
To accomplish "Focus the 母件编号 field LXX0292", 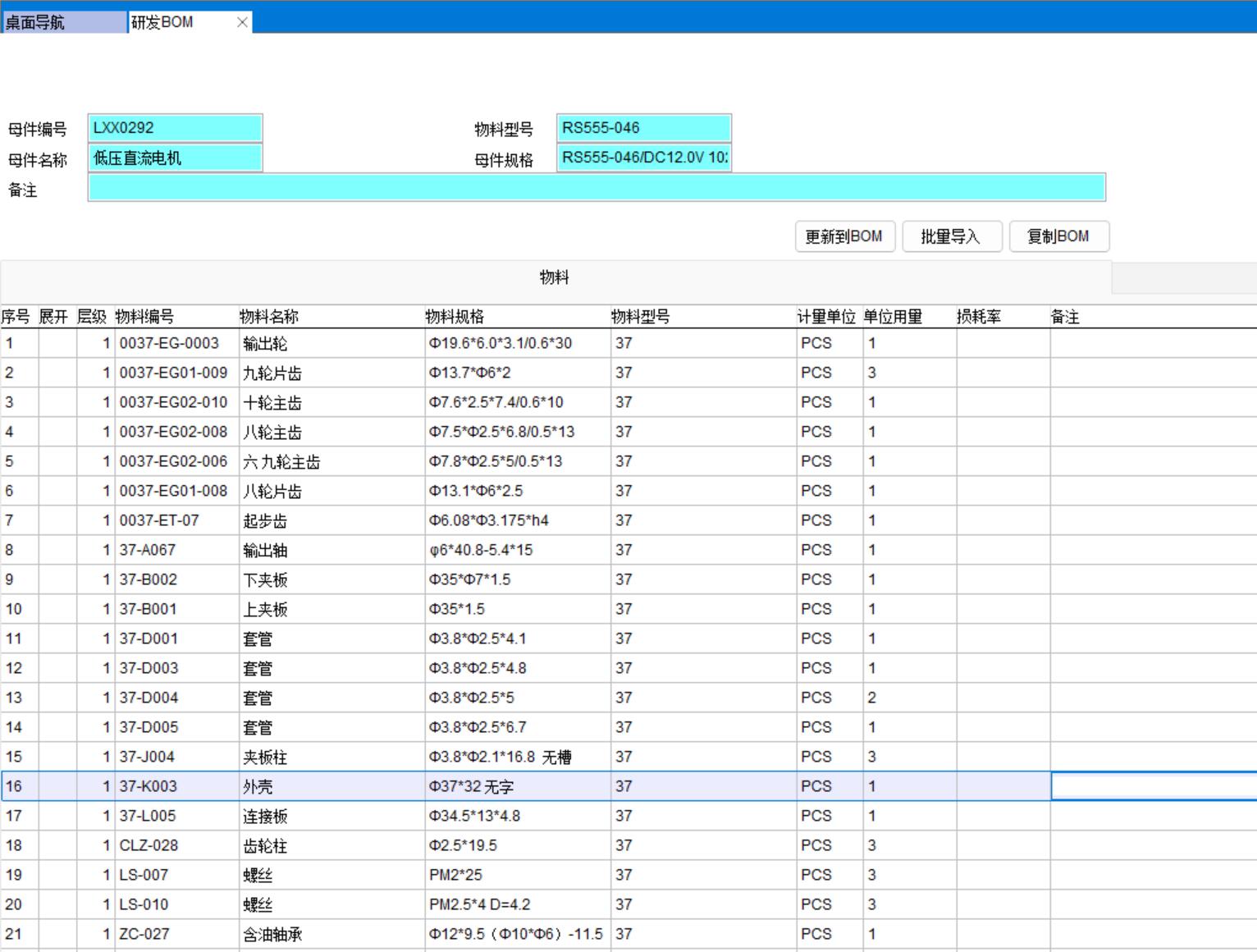I will (x=175, y=128).
